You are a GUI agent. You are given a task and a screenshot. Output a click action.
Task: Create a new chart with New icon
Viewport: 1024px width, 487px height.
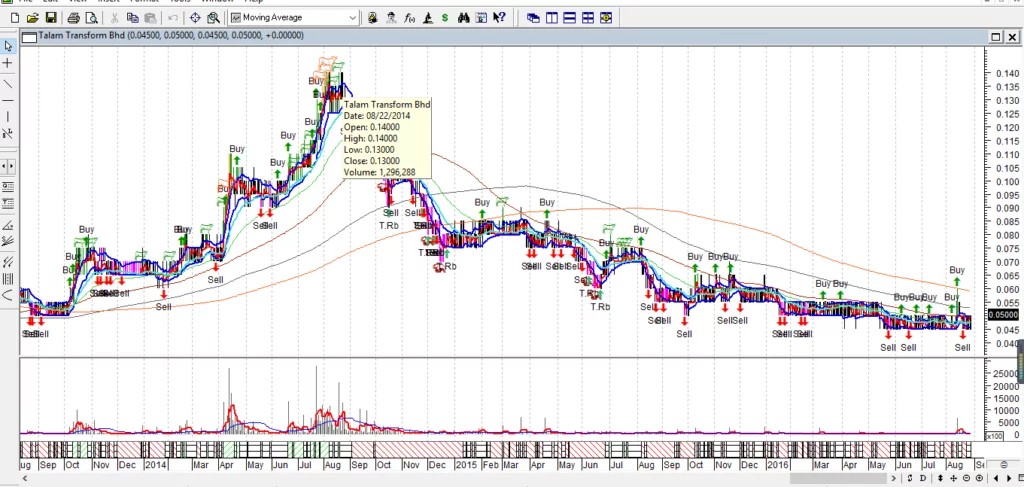coord(14,18)
